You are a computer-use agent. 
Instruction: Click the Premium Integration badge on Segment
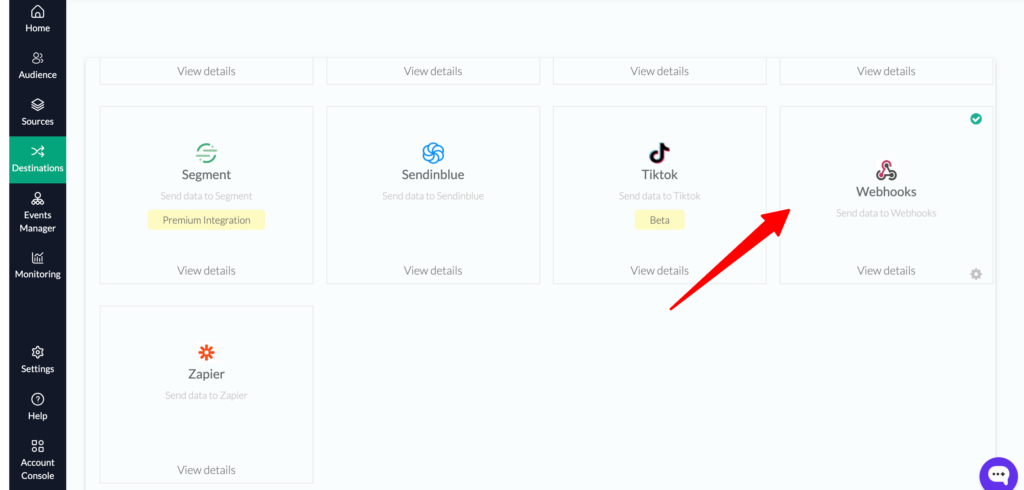(206, 220)
